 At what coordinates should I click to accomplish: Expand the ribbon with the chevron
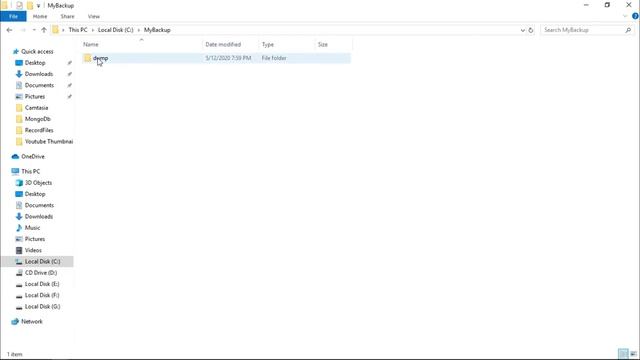(x=625, y=16)
